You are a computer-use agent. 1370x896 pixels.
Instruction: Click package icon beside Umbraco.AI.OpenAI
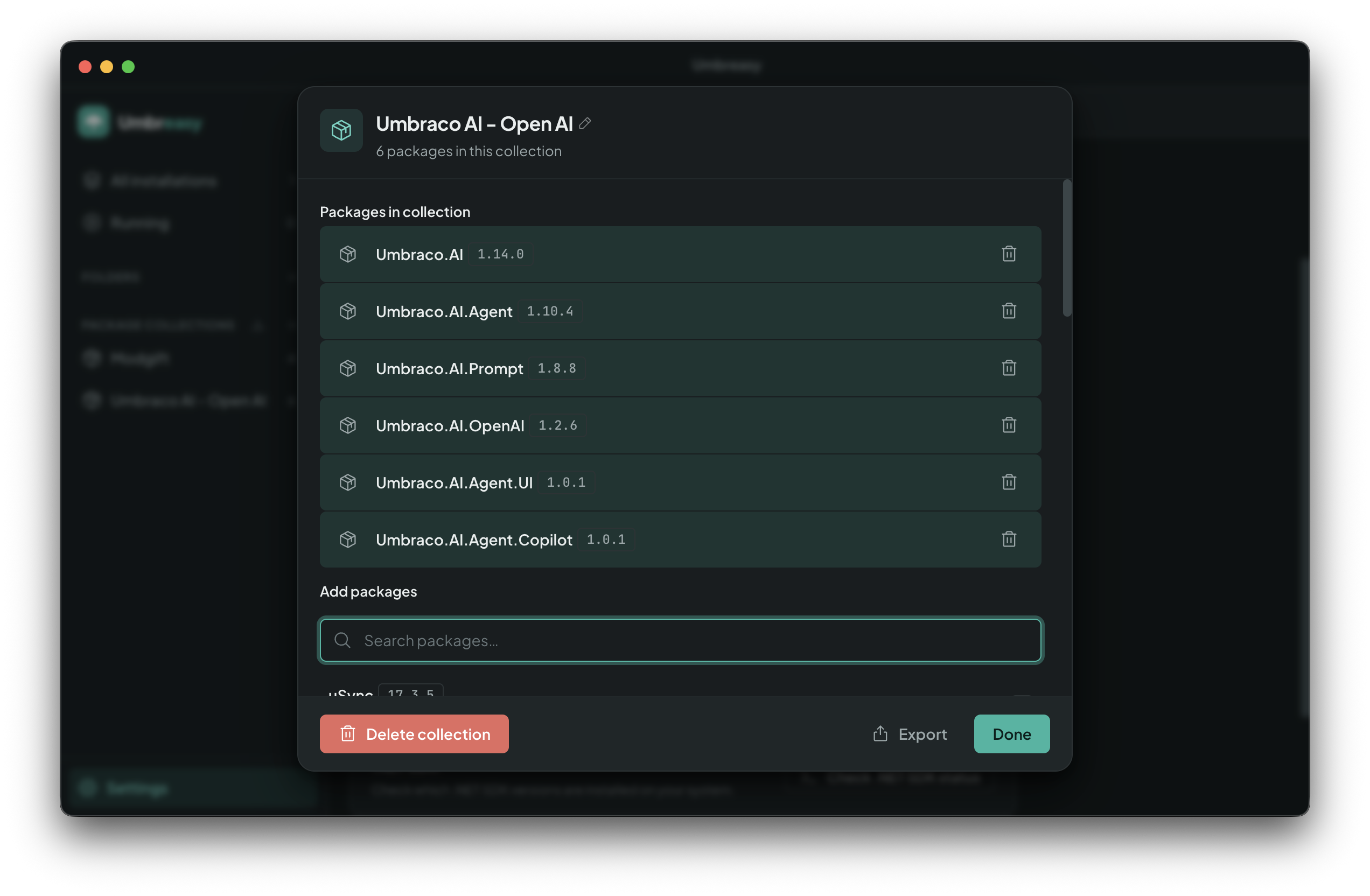[348, 425]
